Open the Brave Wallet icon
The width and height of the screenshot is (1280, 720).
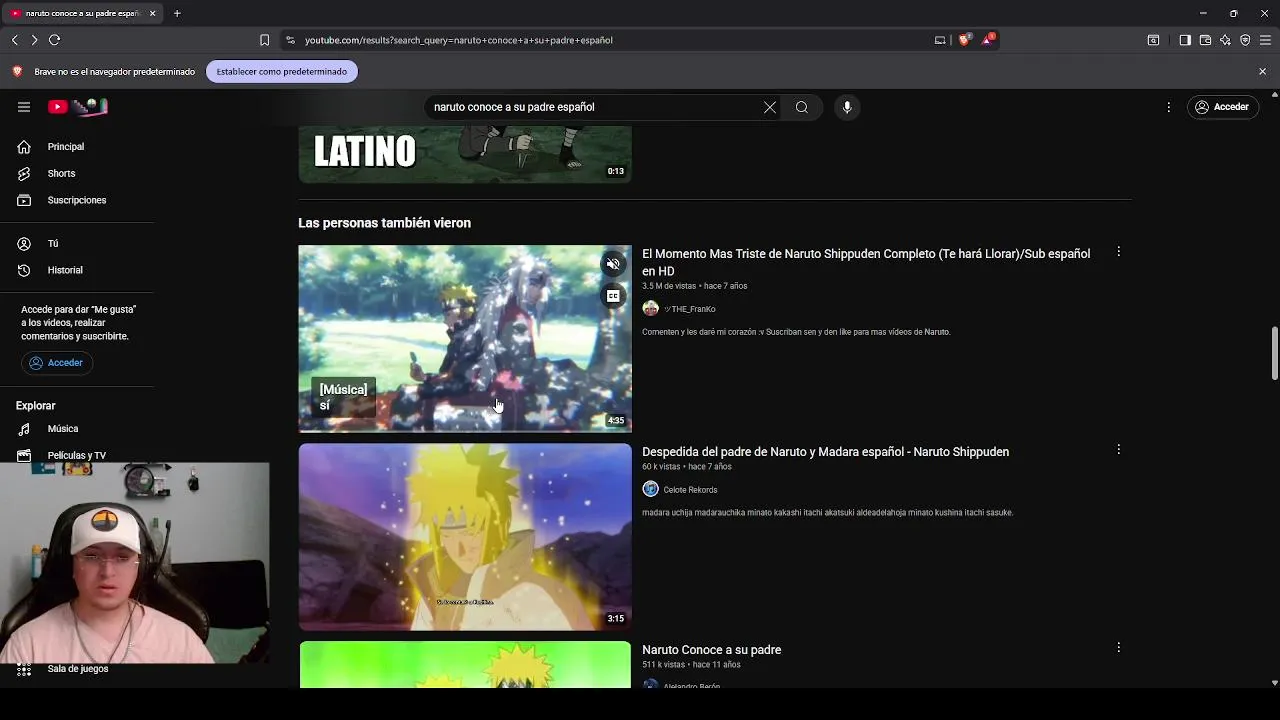(1205, 40)
